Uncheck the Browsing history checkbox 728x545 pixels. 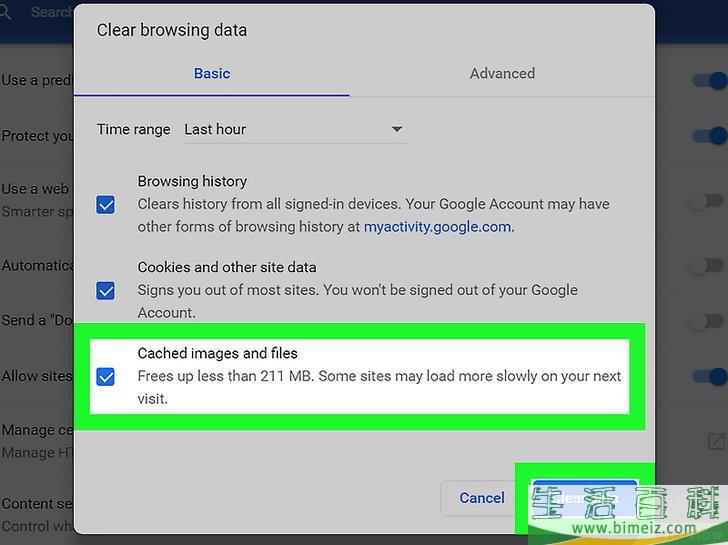(105, 204)
